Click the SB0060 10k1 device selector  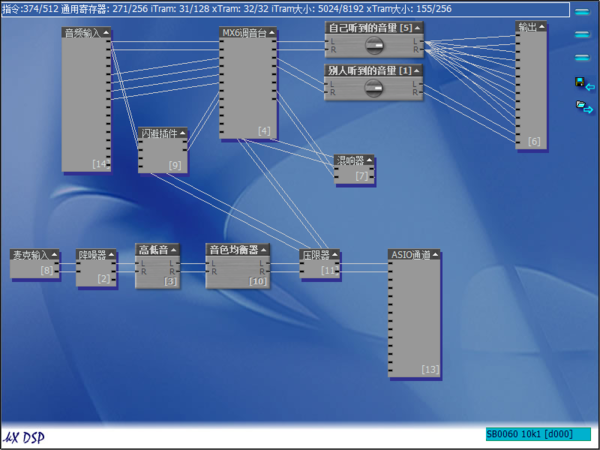pos(536,435)
